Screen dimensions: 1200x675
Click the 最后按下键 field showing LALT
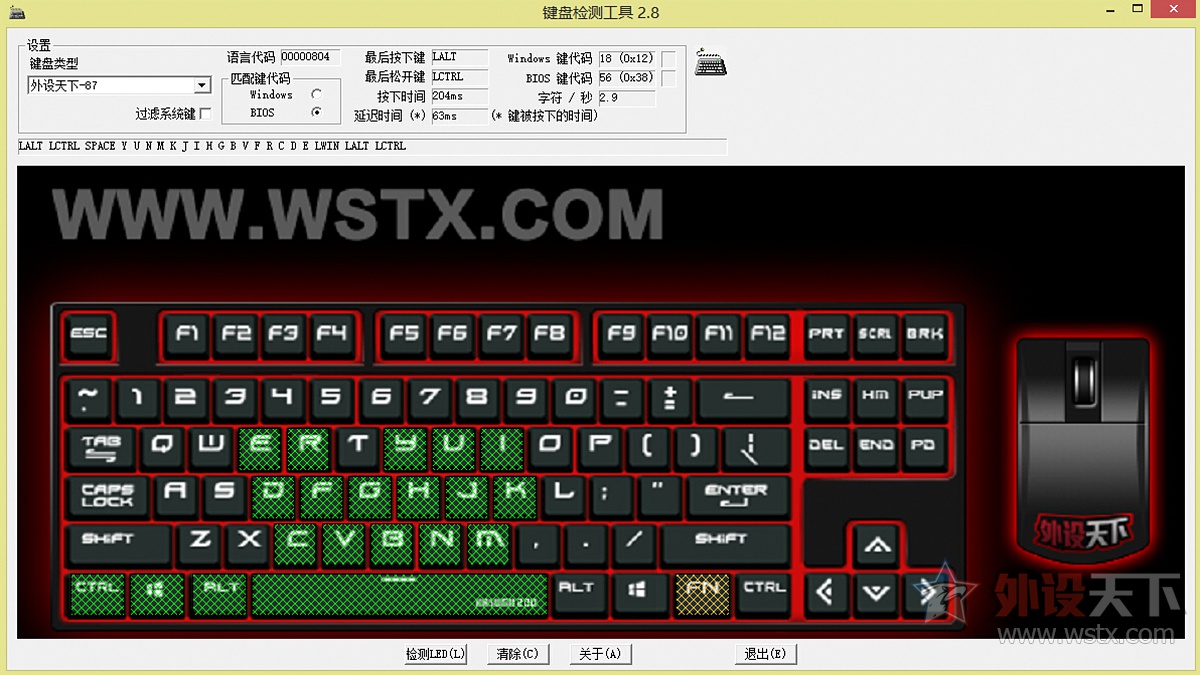tap(460, 57)
